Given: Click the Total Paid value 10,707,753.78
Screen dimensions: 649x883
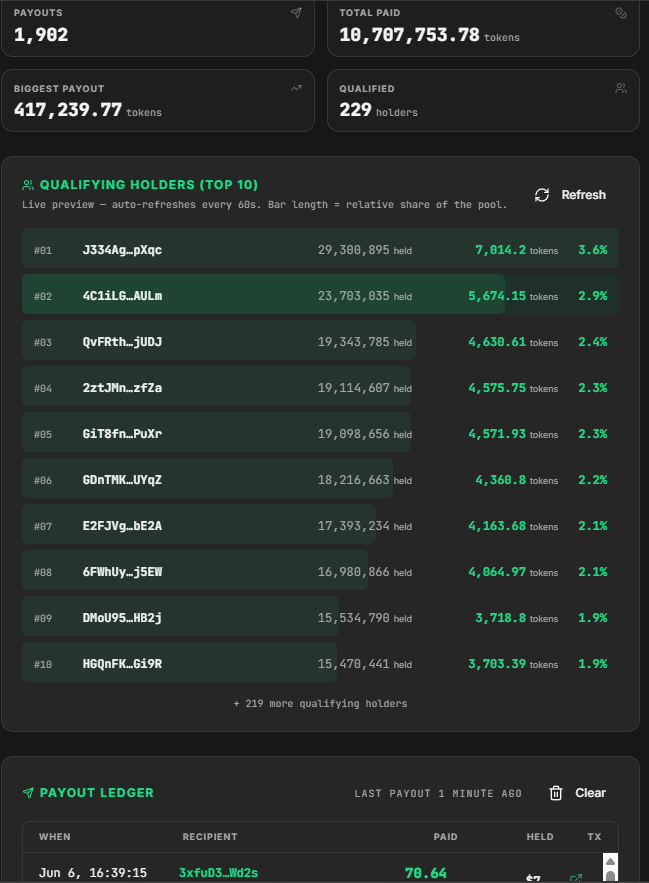Looking at the screenshot, I should tap(410, 35).
